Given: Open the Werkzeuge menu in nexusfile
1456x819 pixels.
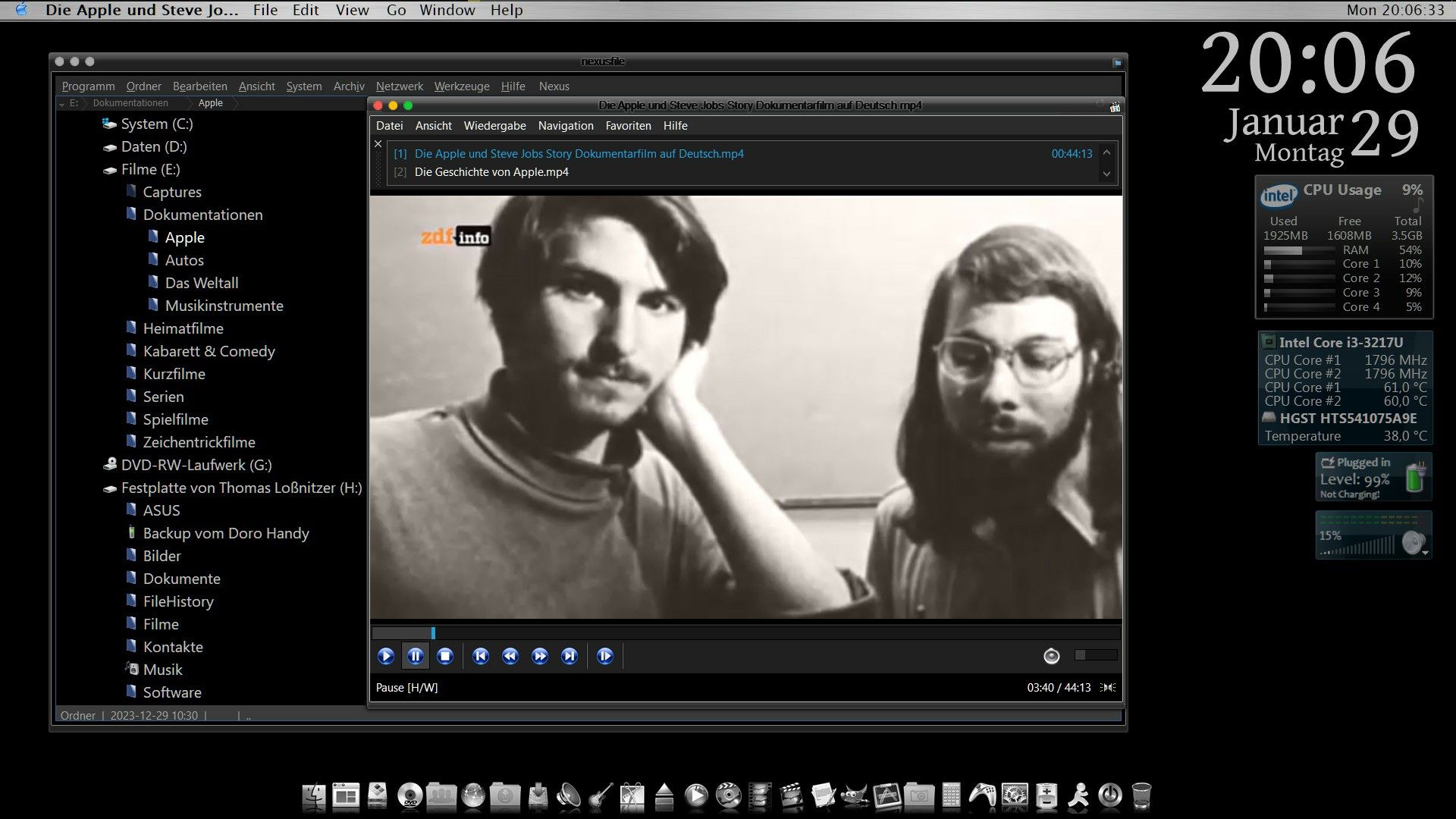Looking at the screenshot, I should pos(462,86).
